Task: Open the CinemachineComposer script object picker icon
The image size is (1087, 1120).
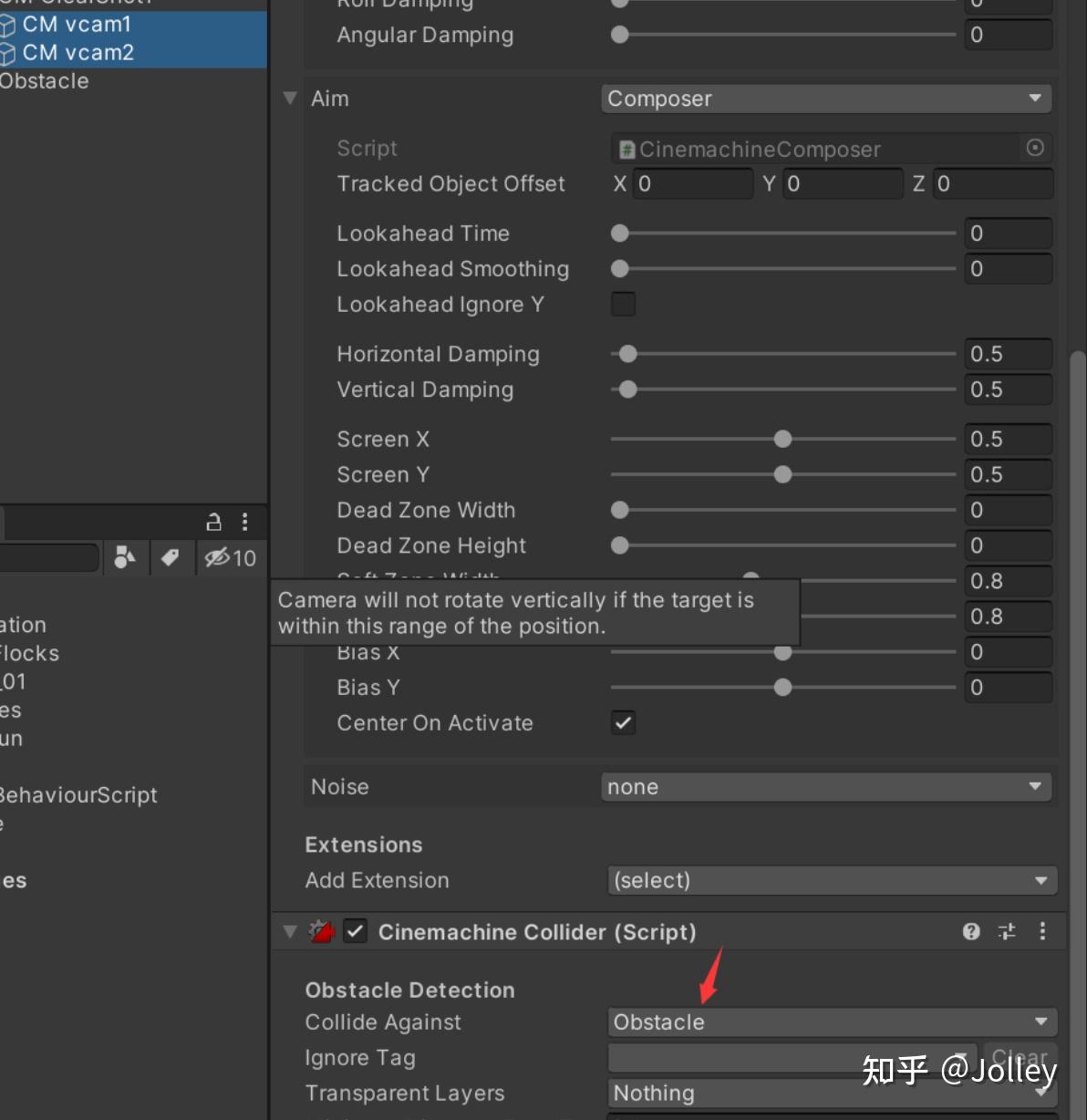Action: coord(1036,148)
